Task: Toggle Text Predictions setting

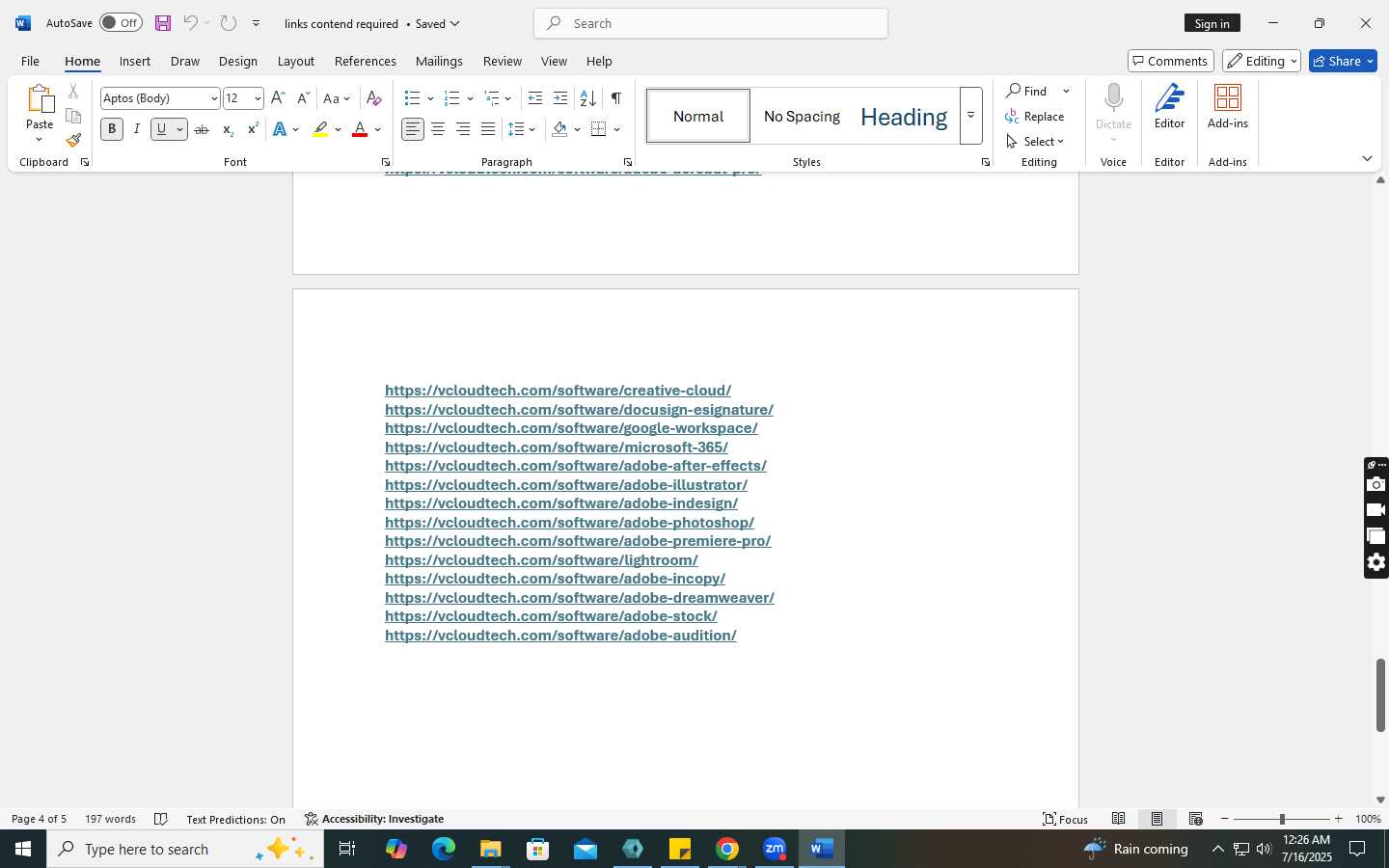Action: click(235, 819)
